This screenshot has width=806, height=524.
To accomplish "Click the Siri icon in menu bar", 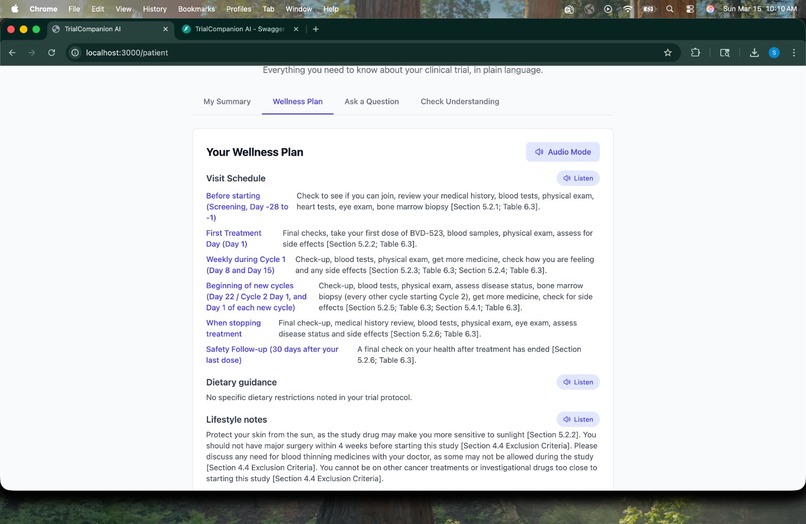I will coord(710,9).
